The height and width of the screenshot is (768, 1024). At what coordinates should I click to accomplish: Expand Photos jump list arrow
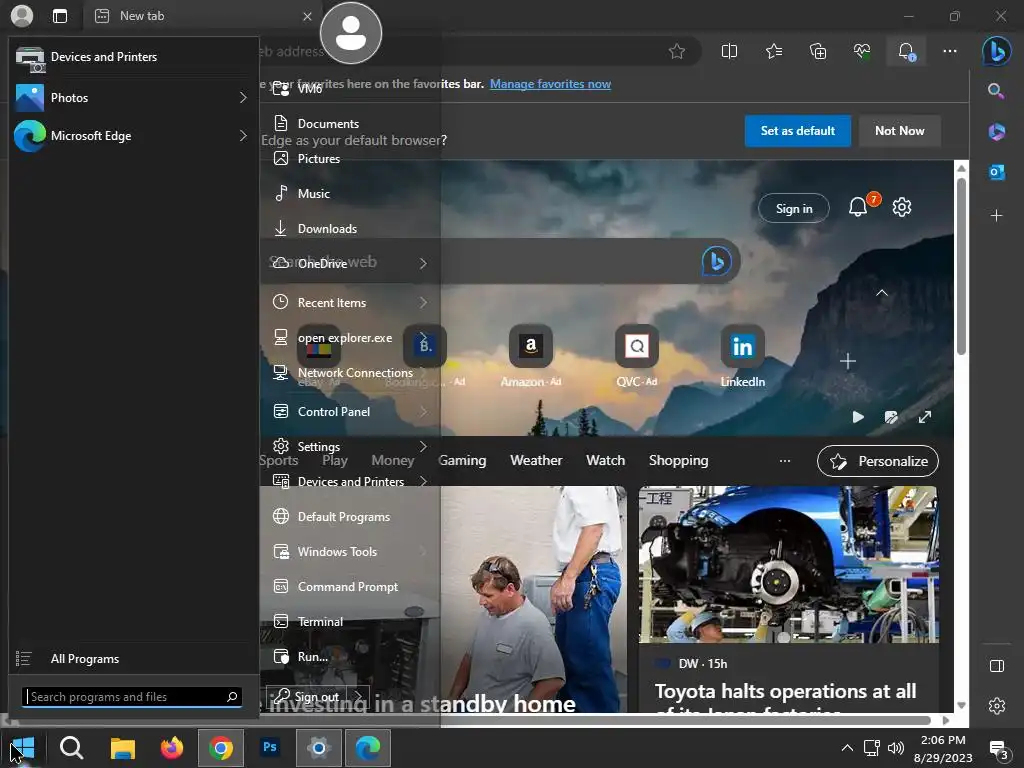click(x=243, y=98)
